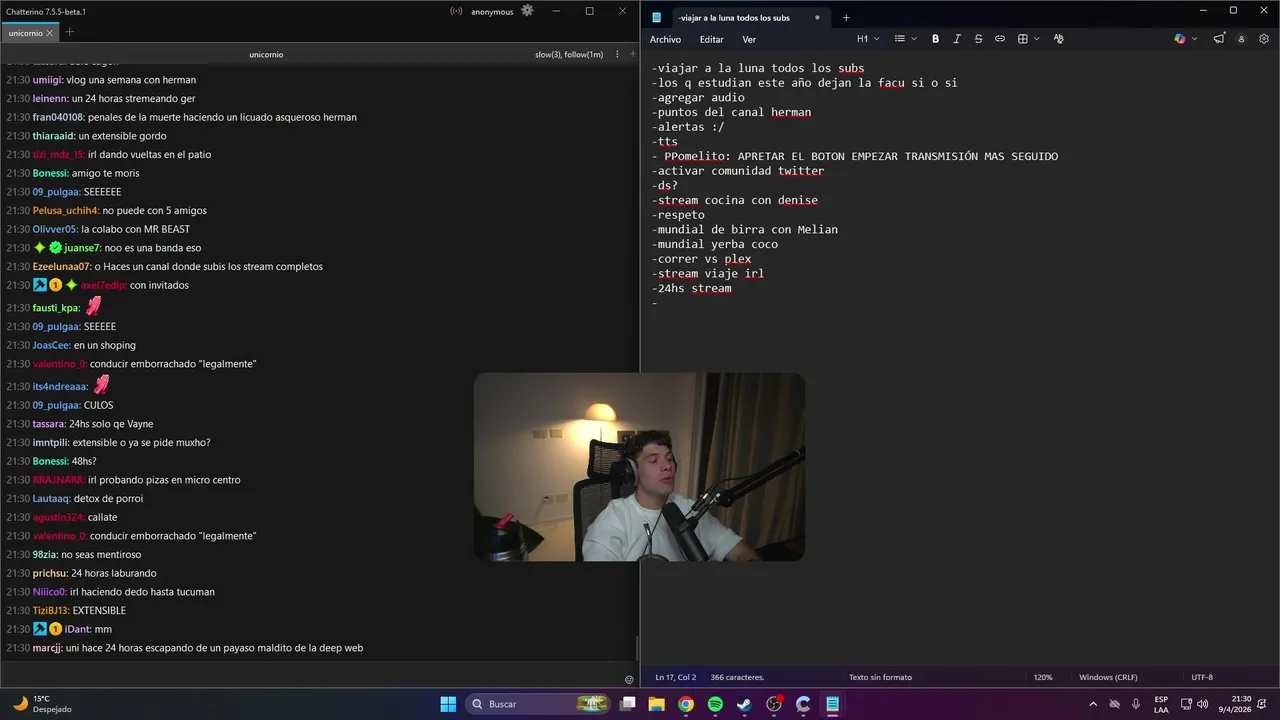Open the Windows Start menu

tap(448, 704)
